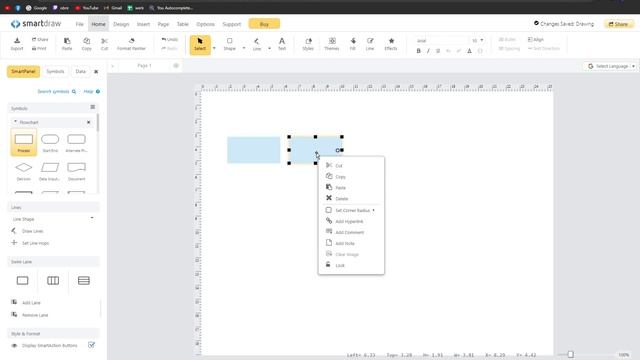Choose Add Hyperlink from the context menu
Screen dimensions: 640x360
[351, 221]
